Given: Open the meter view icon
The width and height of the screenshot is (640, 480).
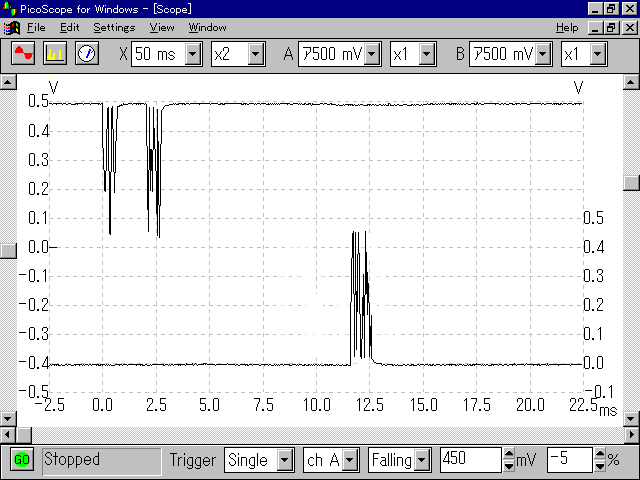Looking at the screenshot, I should pos(87,53).
